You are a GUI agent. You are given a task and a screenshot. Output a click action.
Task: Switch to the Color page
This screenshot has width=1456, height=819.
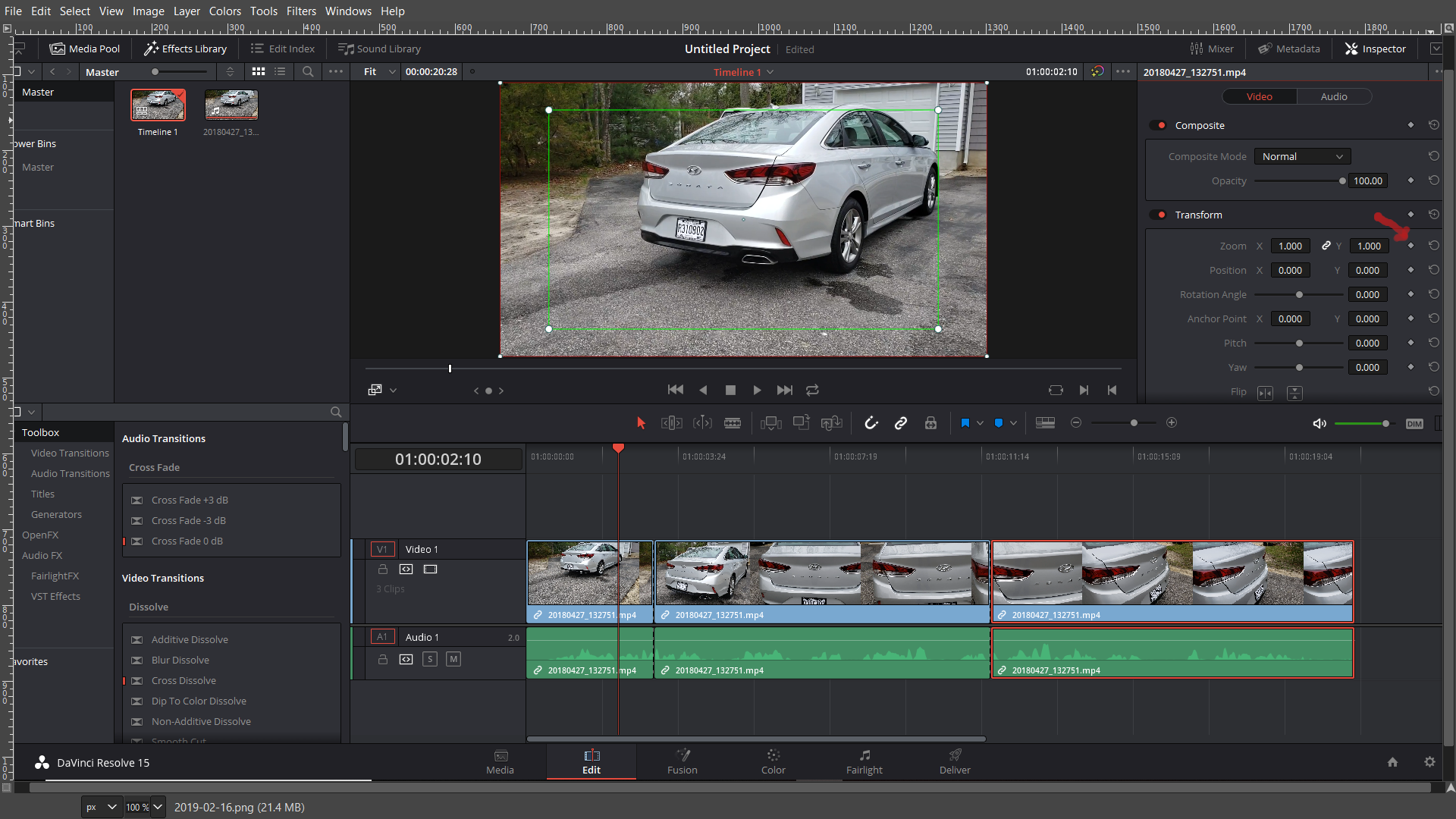773,761
